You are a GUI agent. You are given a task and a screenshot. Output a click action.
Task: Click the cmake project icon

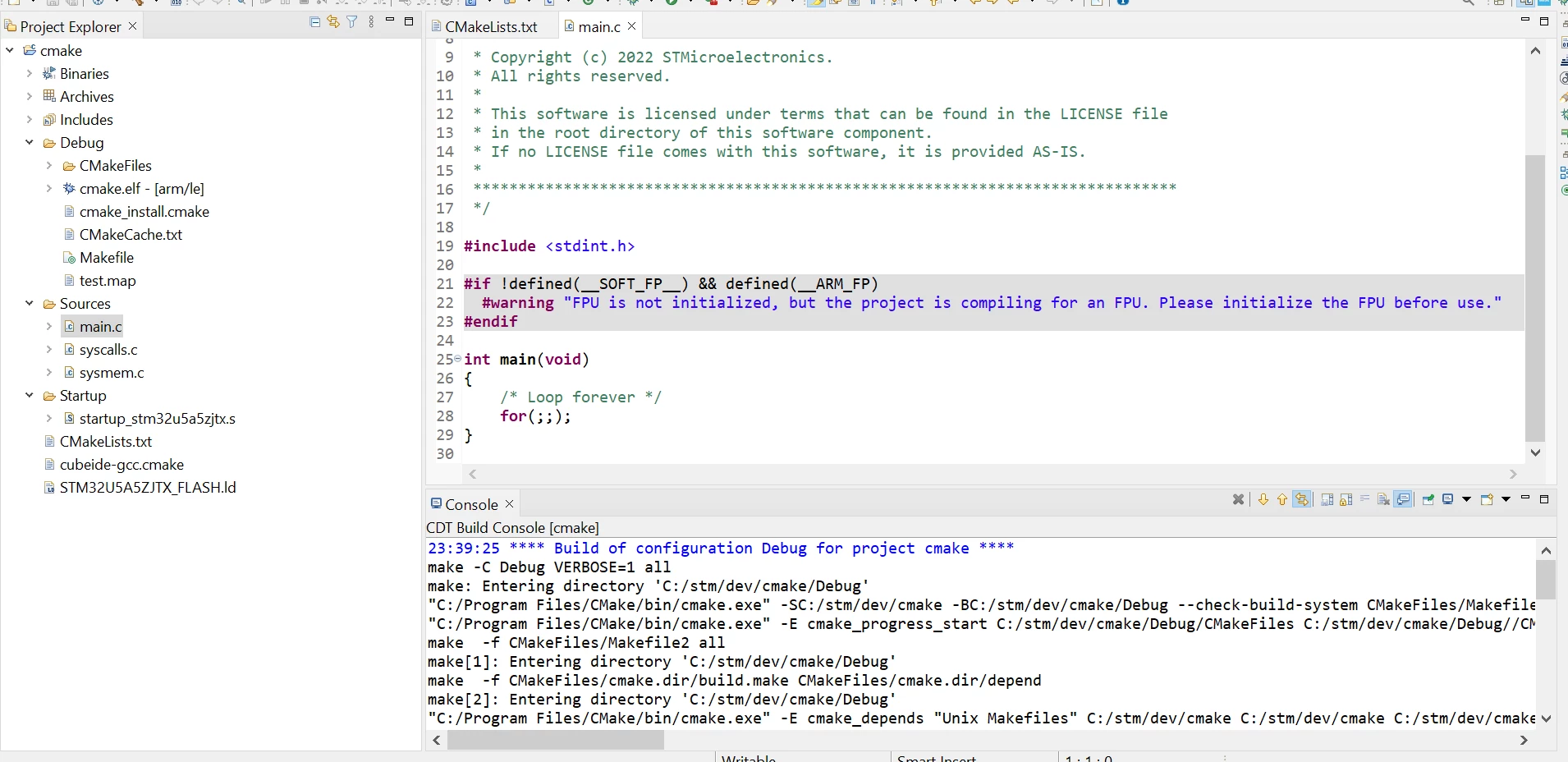click(30, 50)
